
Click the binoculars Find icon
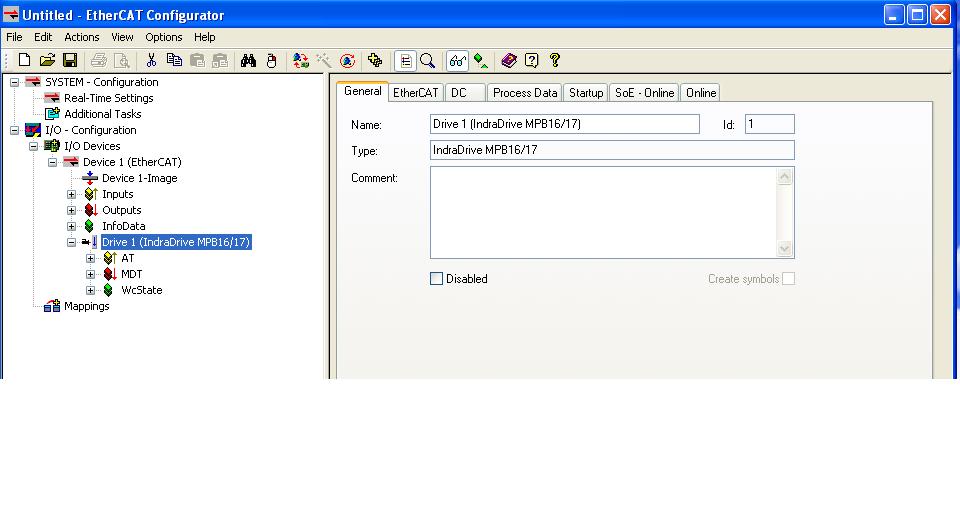(249, 61)
